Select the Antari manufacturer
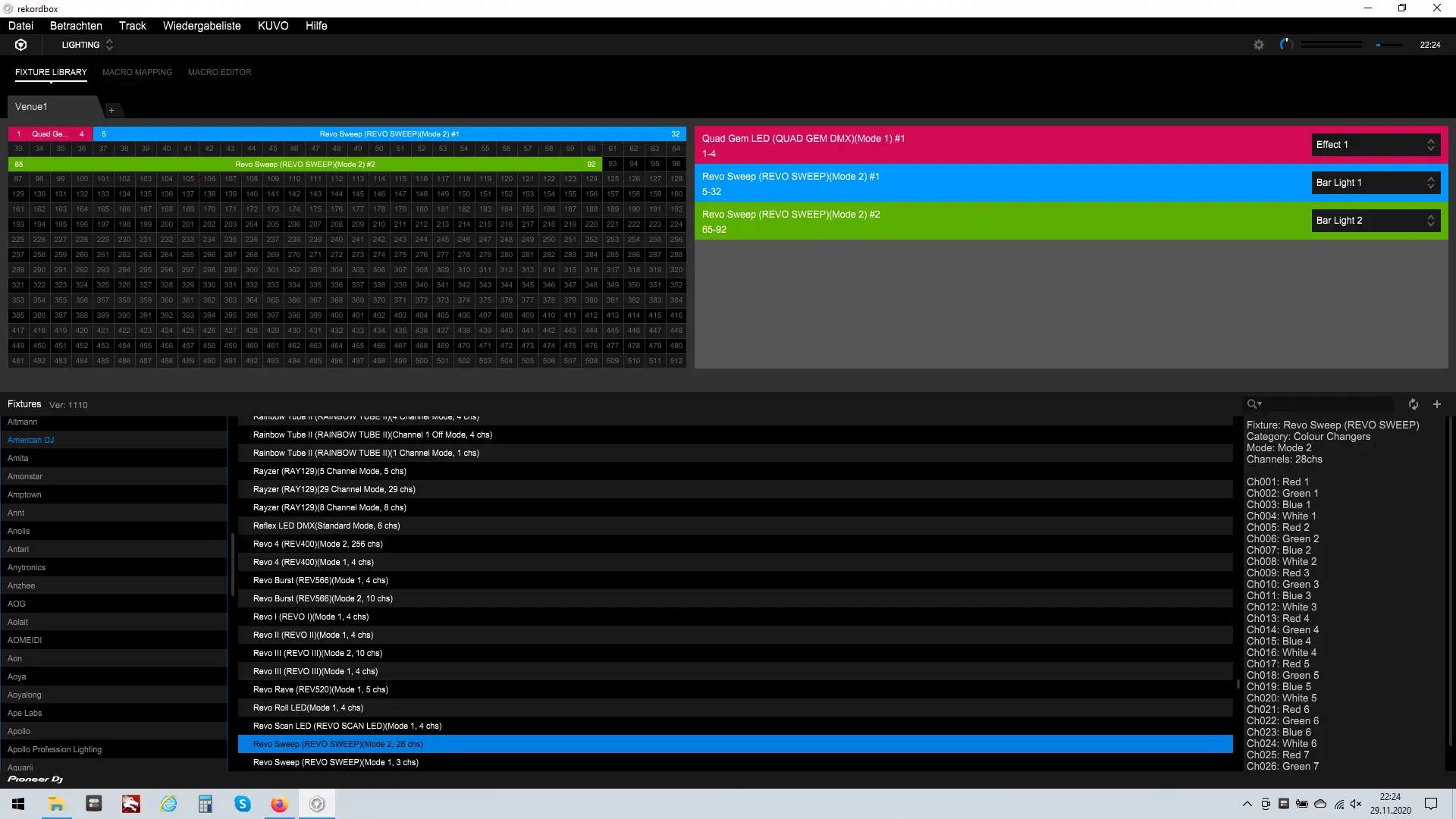This screenshot has height=819, width=1456. coord(18,549)
